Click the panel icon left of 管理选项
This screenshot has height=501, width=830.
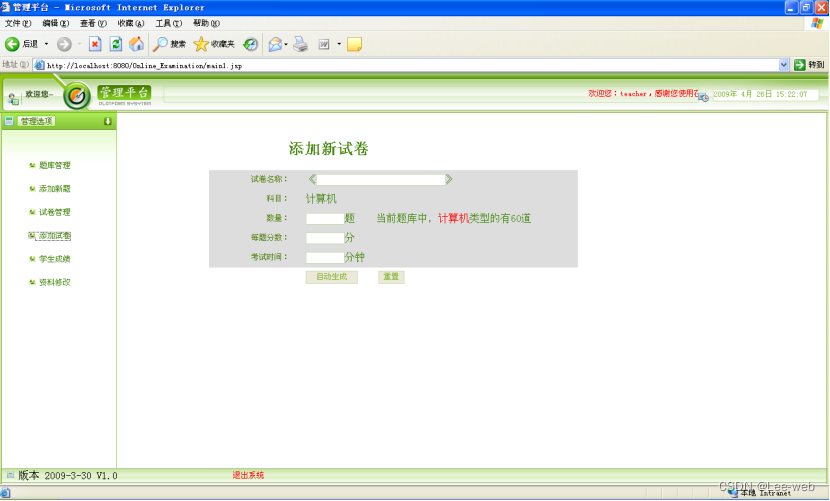[9, 121]
